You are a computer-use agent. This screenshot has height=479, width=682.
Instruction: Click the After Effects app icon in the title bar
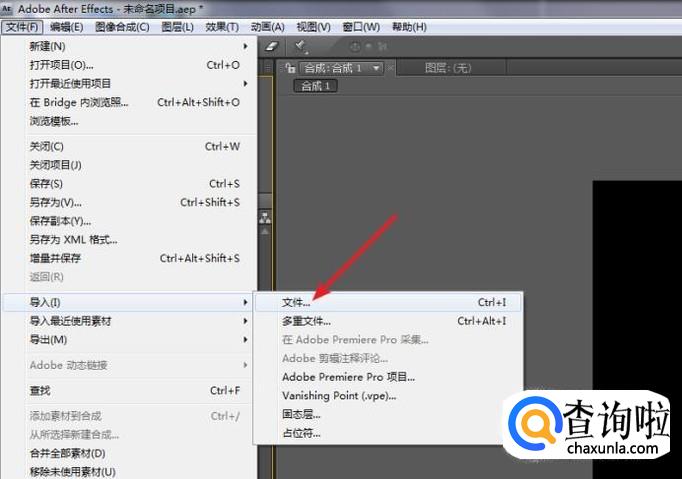click(x=7, y=9)
